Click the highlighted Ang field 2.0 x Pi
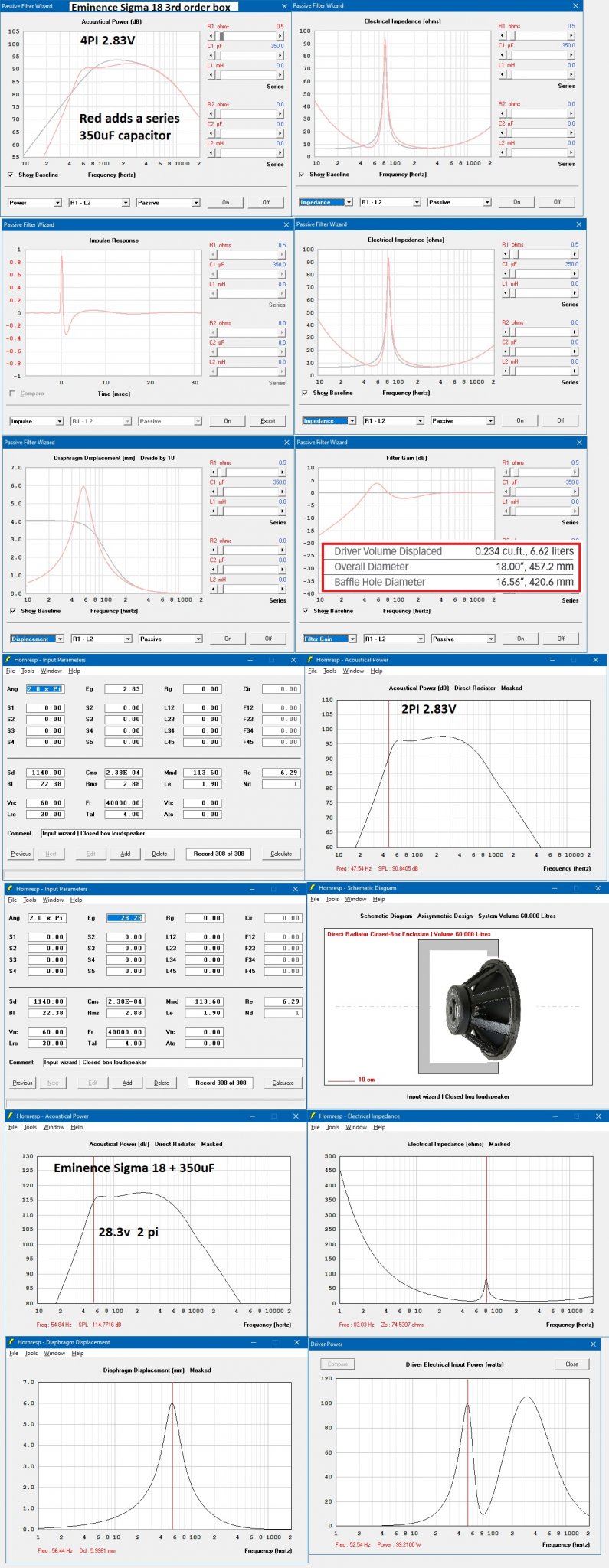The height and width of the screenshot is (1568, 609). click(44, 689)
